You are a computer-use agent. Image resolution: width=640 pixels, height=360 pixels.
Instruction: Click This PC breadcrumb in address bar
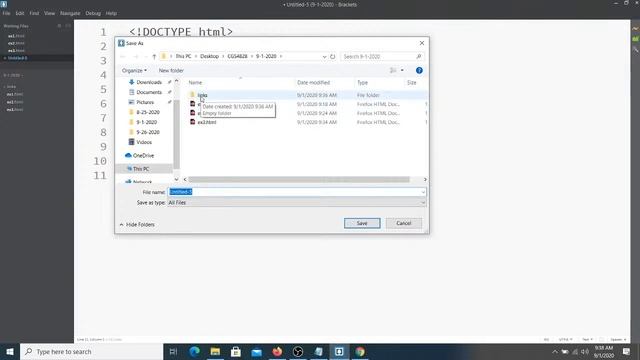coord(183,56)
